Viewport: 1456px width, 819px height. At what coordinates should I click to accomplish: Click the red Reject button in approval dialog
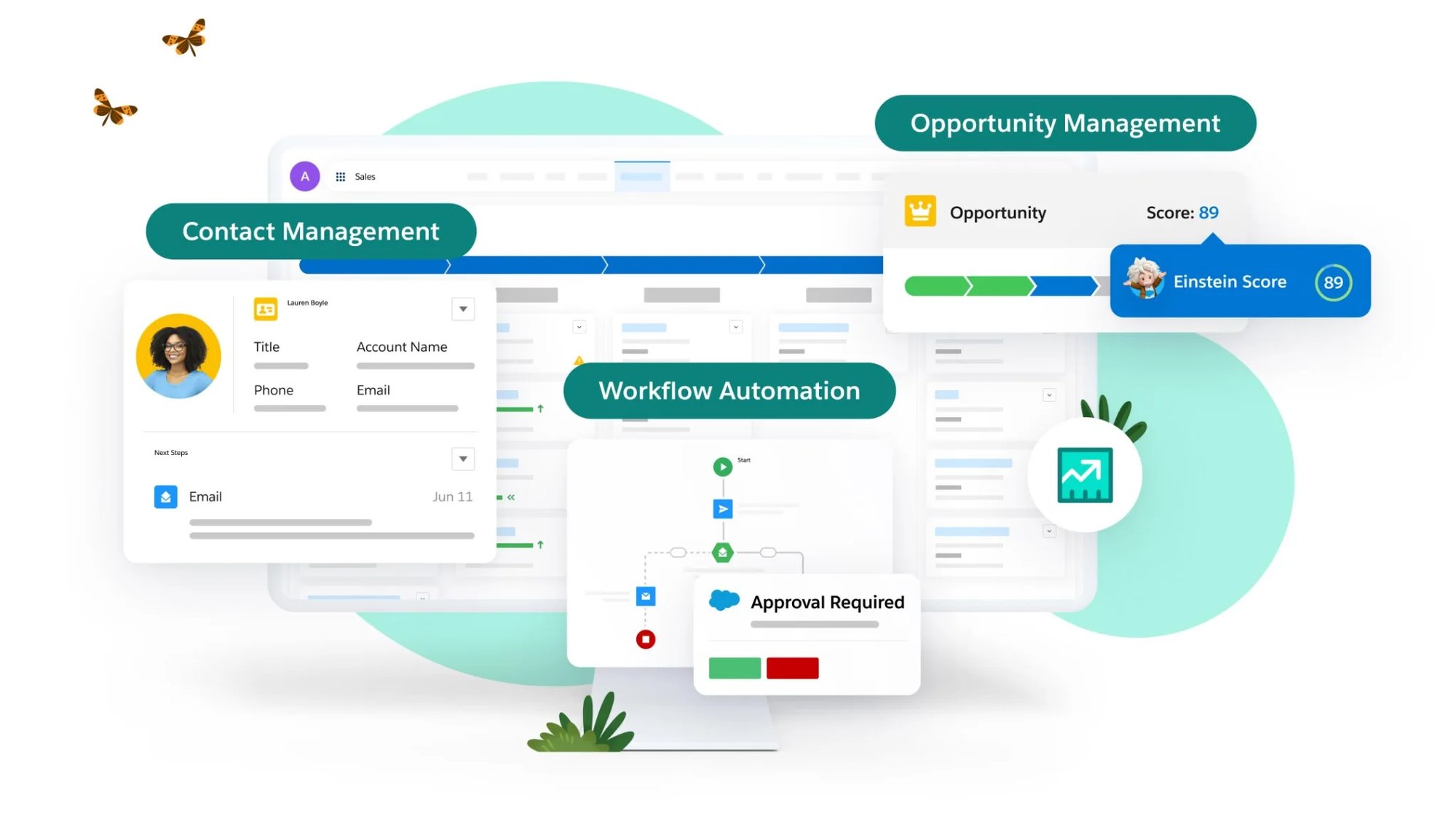[791, 668]
